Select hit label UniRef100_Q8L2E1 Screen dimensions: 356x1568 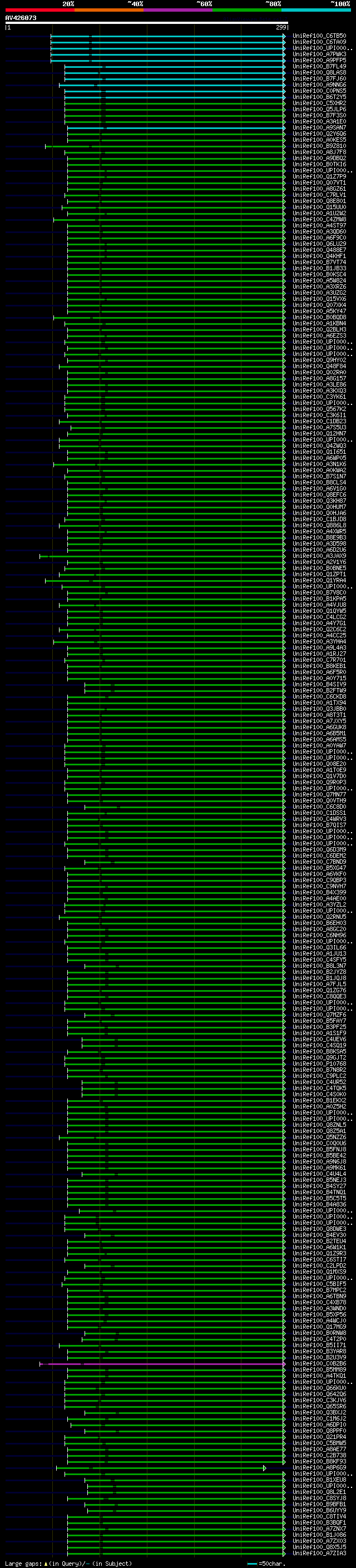319,1492
